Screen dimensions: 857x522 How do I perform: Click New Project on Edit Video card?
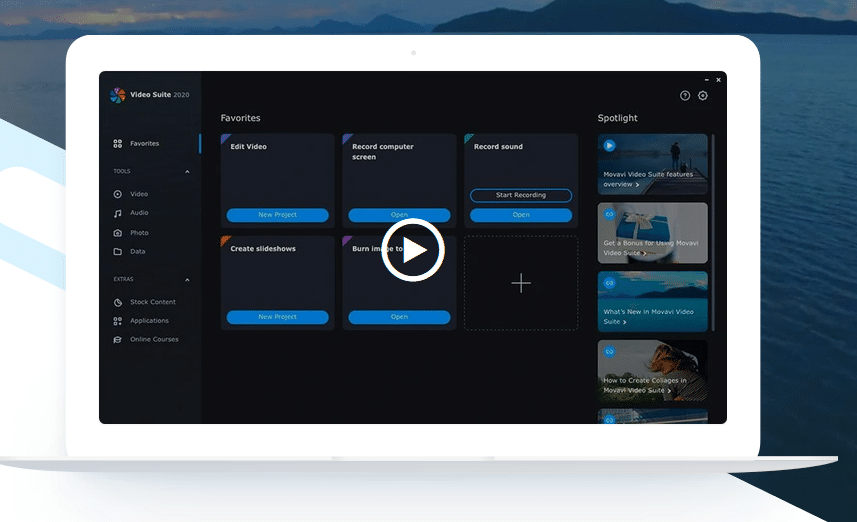pyautogui.click(x=278, y=215)
